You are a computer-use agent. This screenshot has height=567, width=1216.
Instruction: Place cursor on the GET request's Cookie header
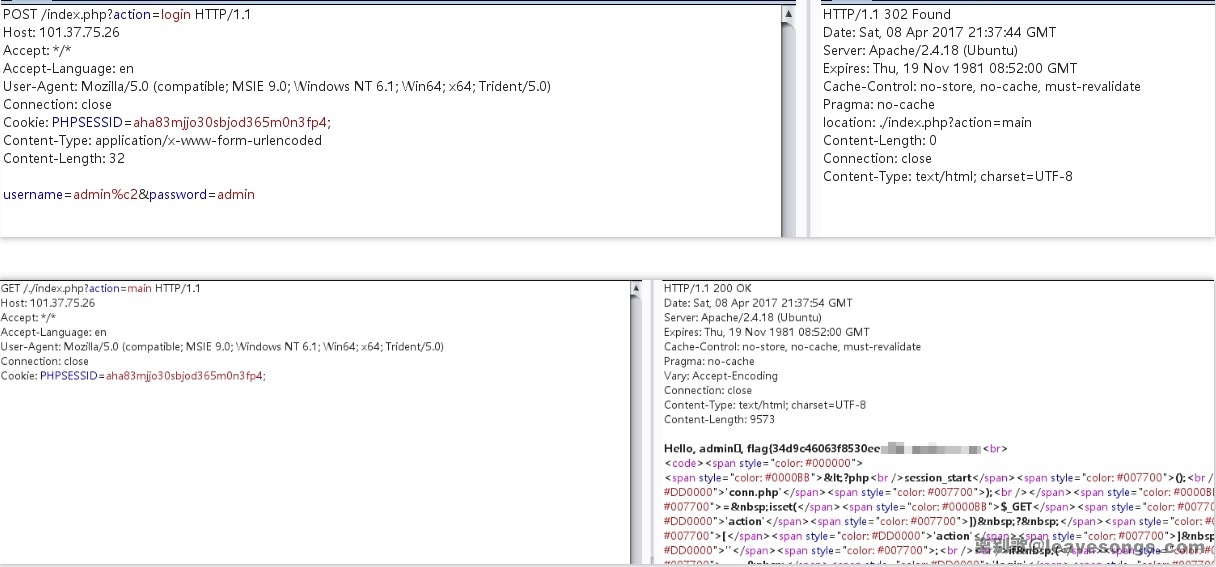133,376
